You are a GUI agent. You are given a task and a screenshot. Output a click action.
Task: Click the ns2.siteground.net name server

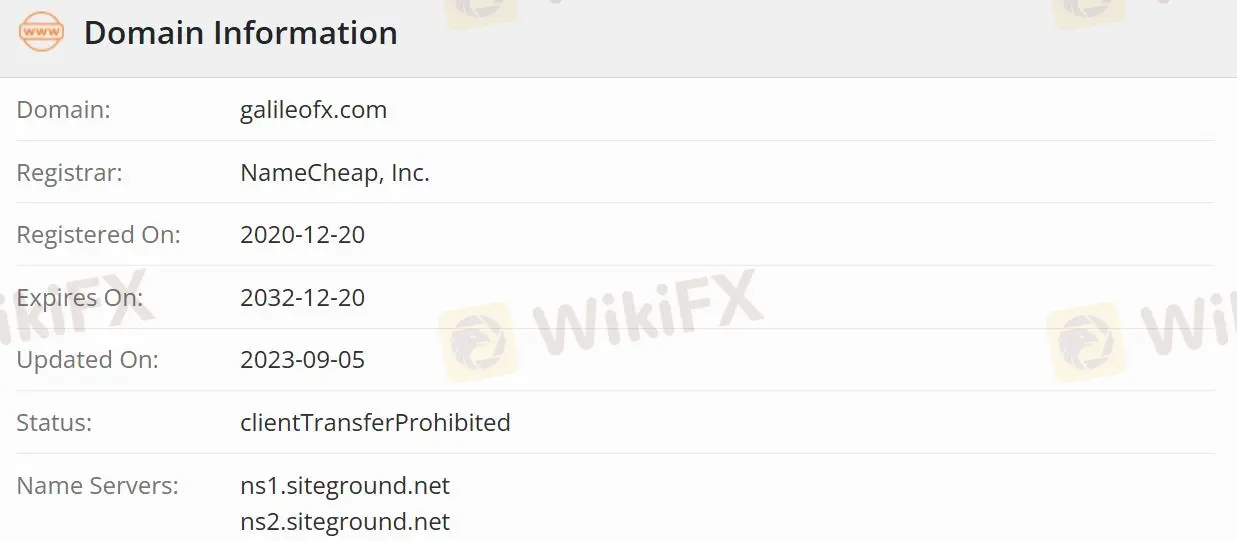click(x=345, y=522)
